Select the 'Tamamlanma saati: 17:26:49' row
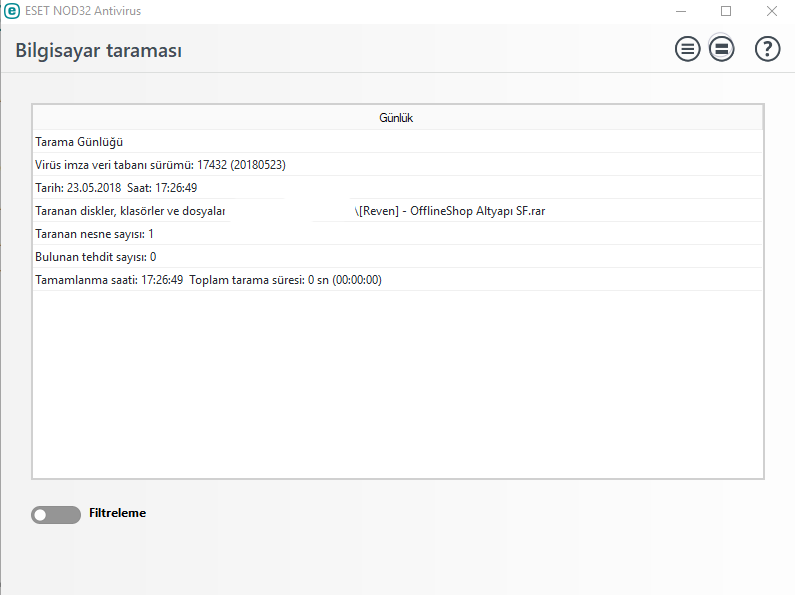This screenshot has height=595, width=795. coord(398,279)
